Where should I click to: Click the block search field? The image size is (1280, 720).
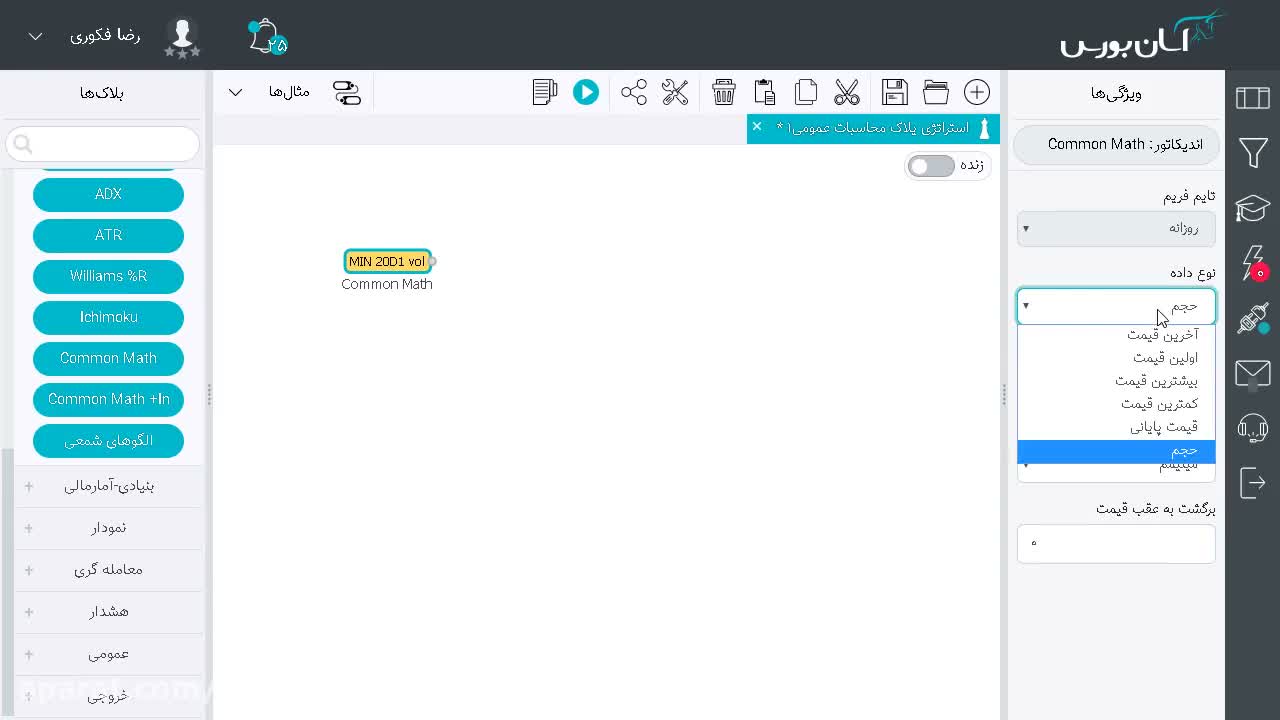[x=103, y=144]
